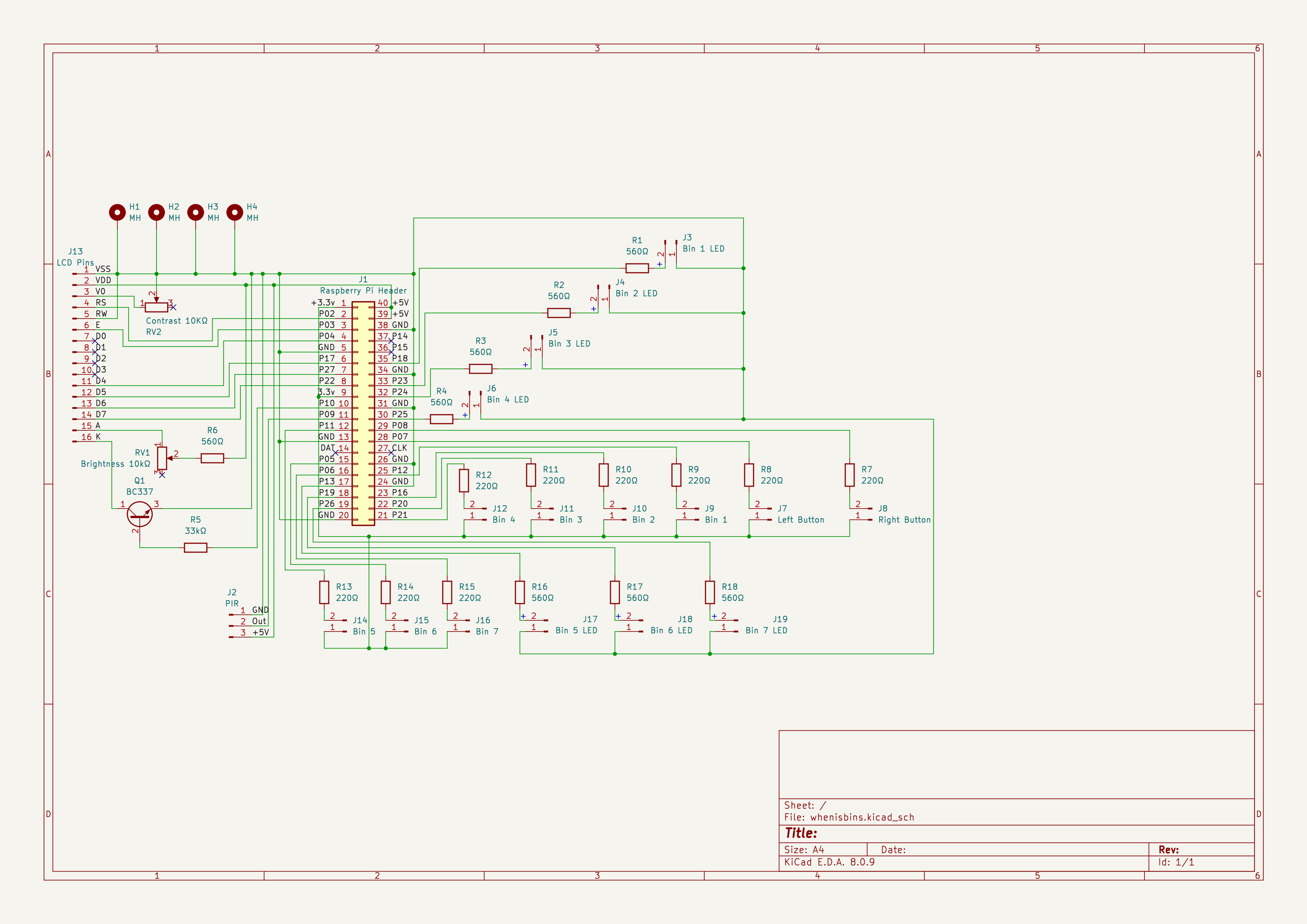Click the 'Sheet: /' title block text
This screenshot has width=1307, height=924.
click(x=805, y=806)
